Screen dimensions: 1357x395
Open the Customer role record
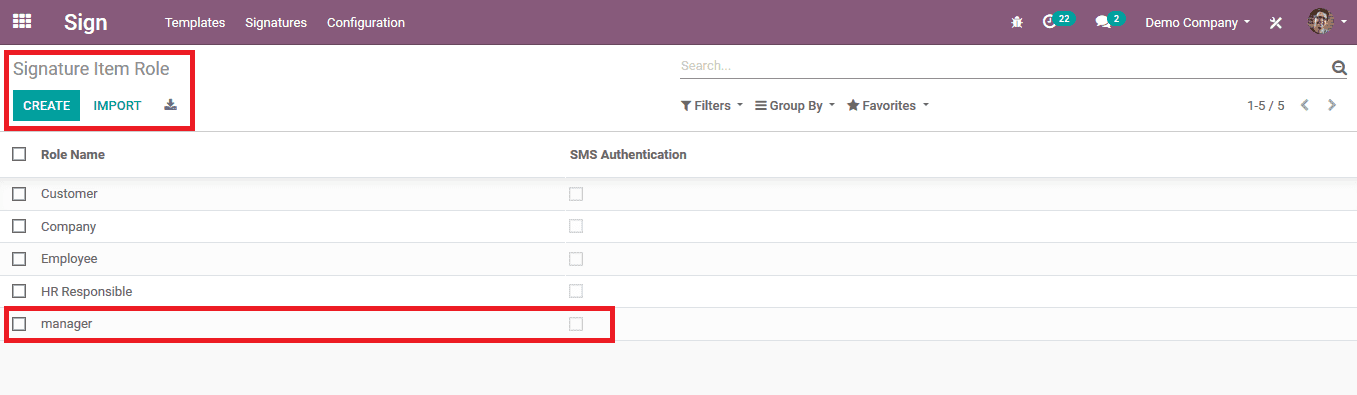(x=69, y=194)
